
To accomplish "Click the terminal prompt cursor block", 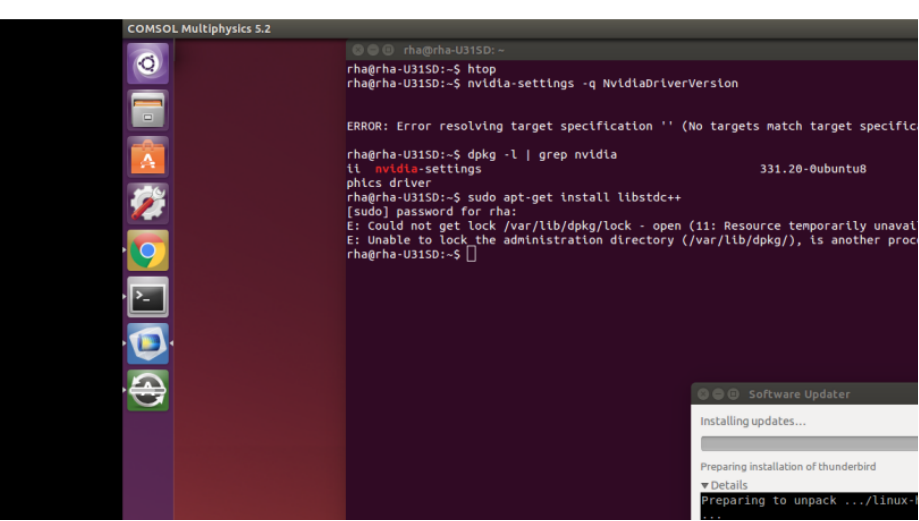I will 471,254.
